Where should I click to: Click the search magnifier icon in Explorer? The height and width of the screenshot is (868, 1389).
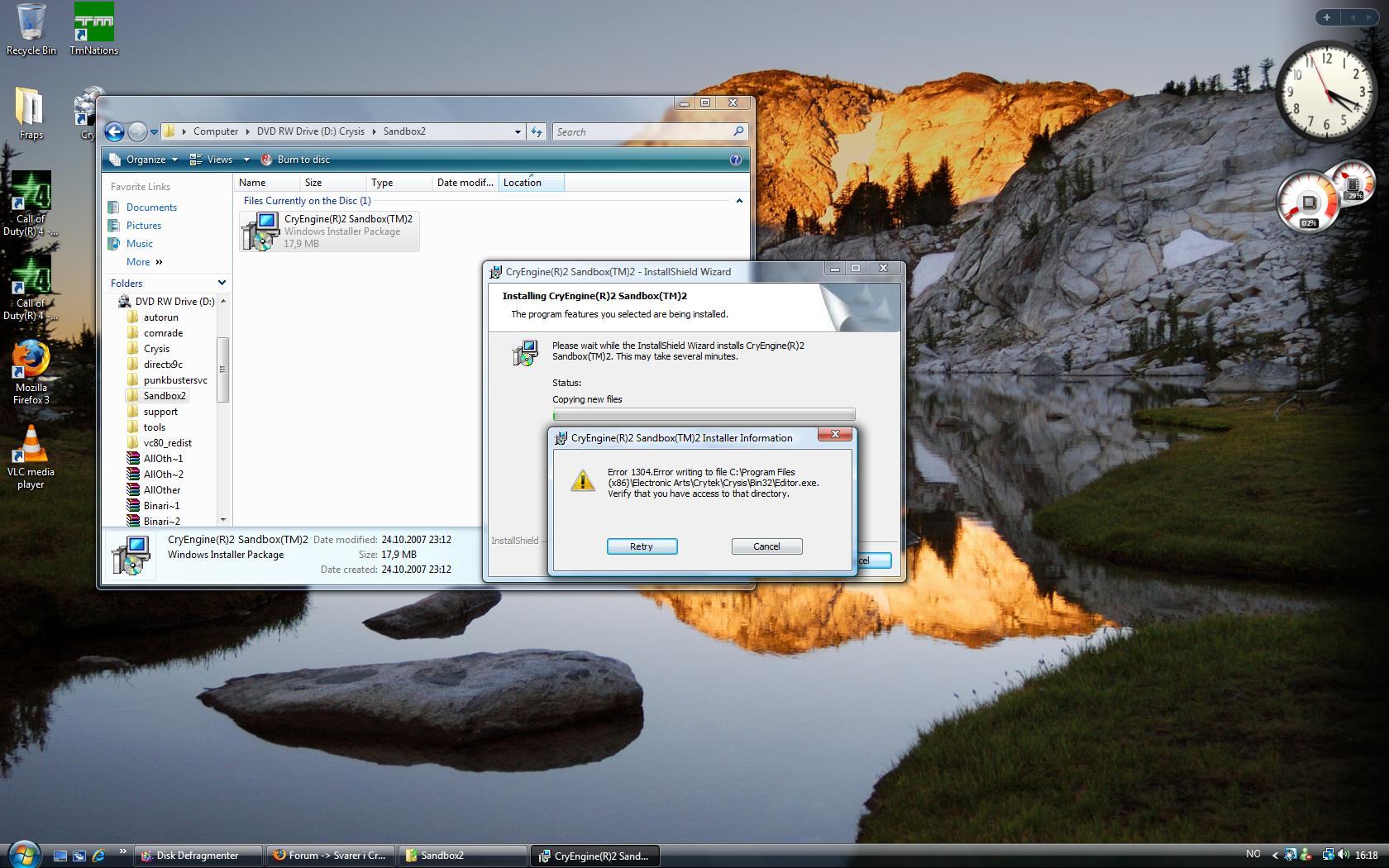(738, 131)
